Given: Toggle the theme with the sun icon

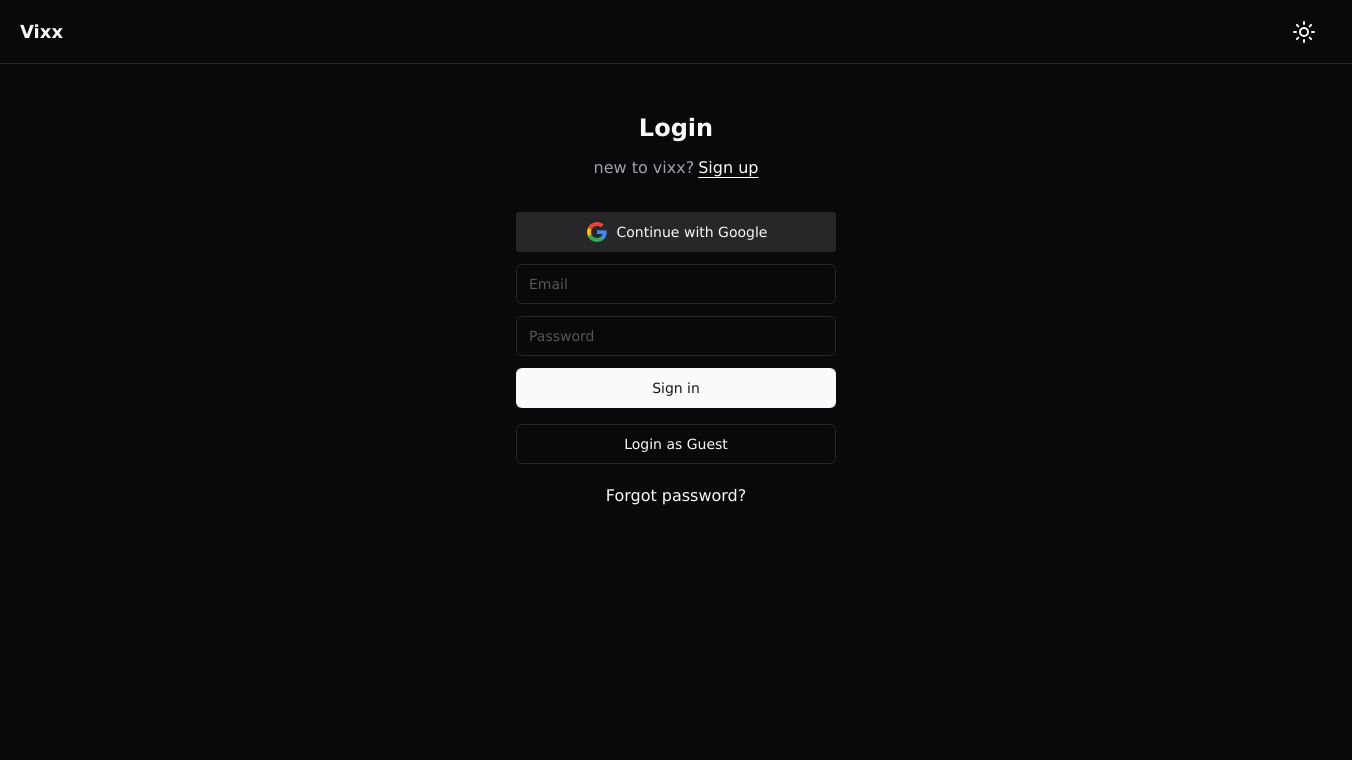Looking at the screenshot, I should pos(1303,32).
